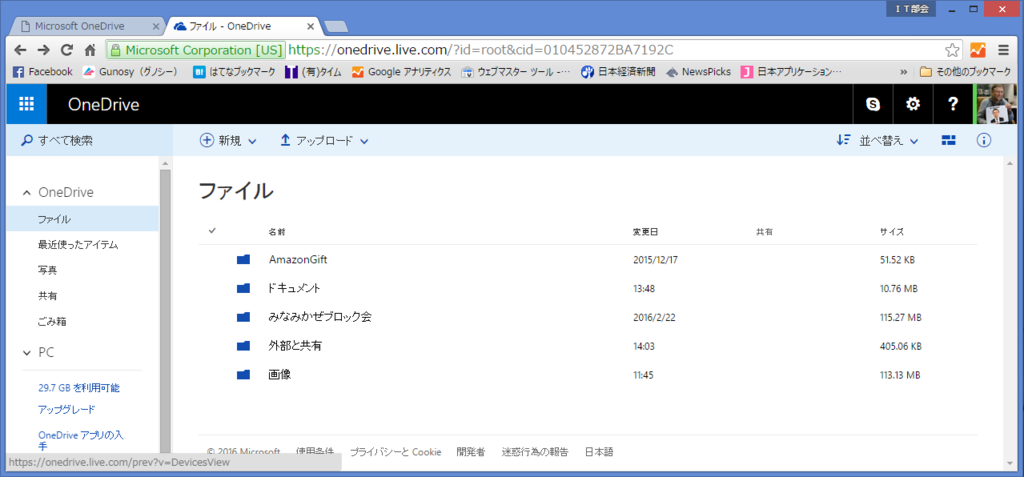Click OneDrive アプリの入手 link
Viewport: 1024px width, 477px height.
(x=81, y=440)
